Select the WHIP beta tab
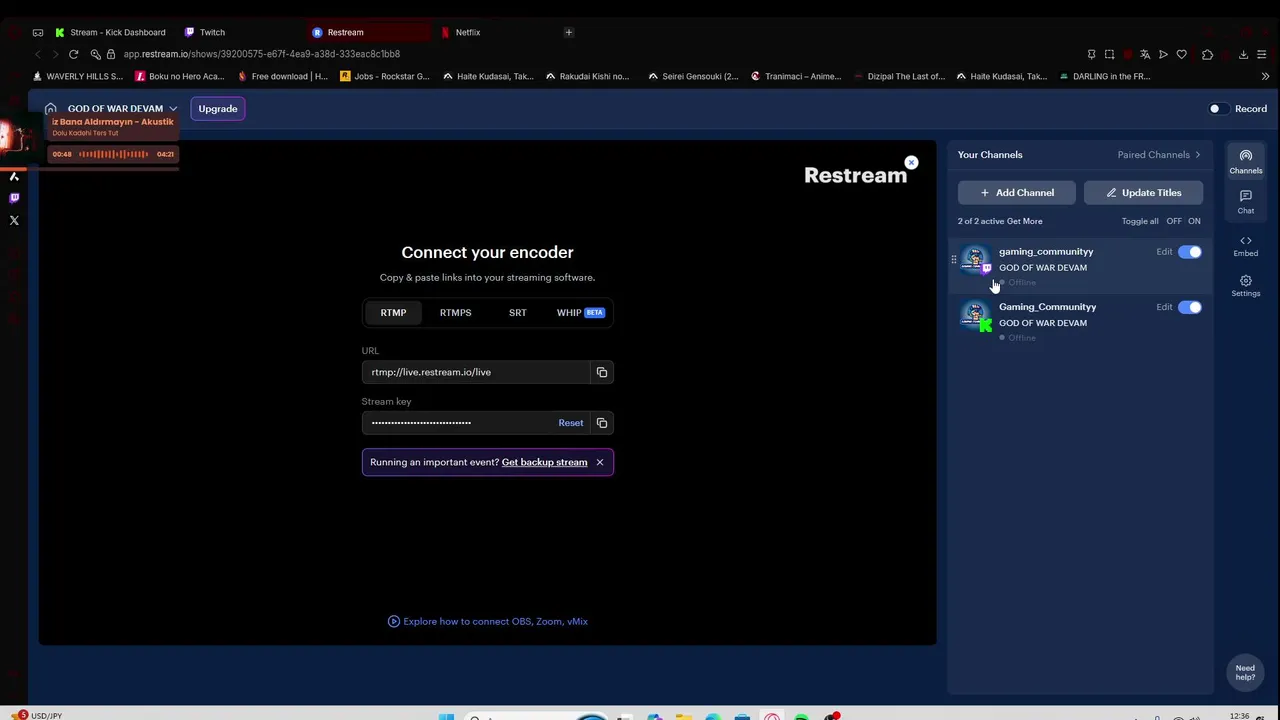This screenshot has width=1280, height=720. click(x=580, y=313)
